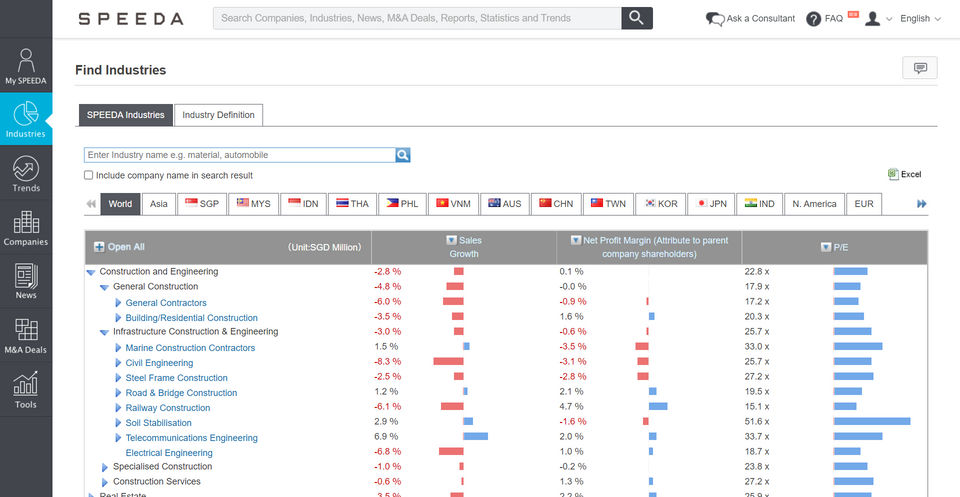This screenshot has width=960, height=497.
Task: Expand Construction Services group
Action: 105,482
